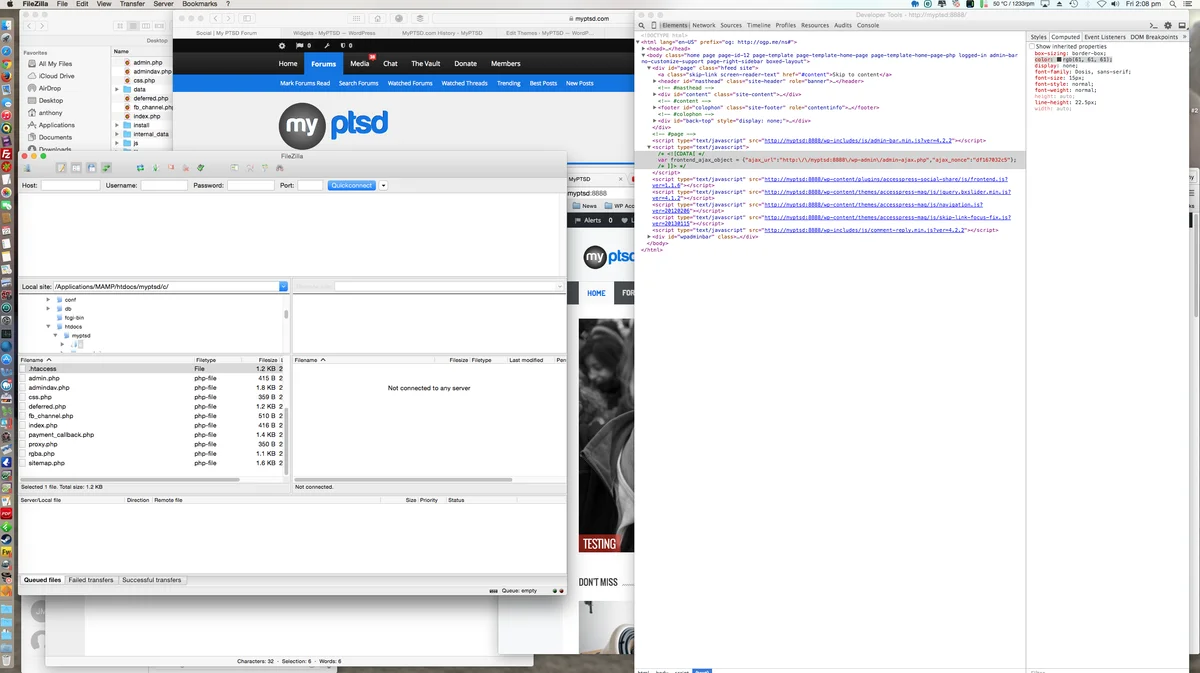Click Forums in MyPTSD navigation
The image size is (1200, 673).
pos(323,63)
